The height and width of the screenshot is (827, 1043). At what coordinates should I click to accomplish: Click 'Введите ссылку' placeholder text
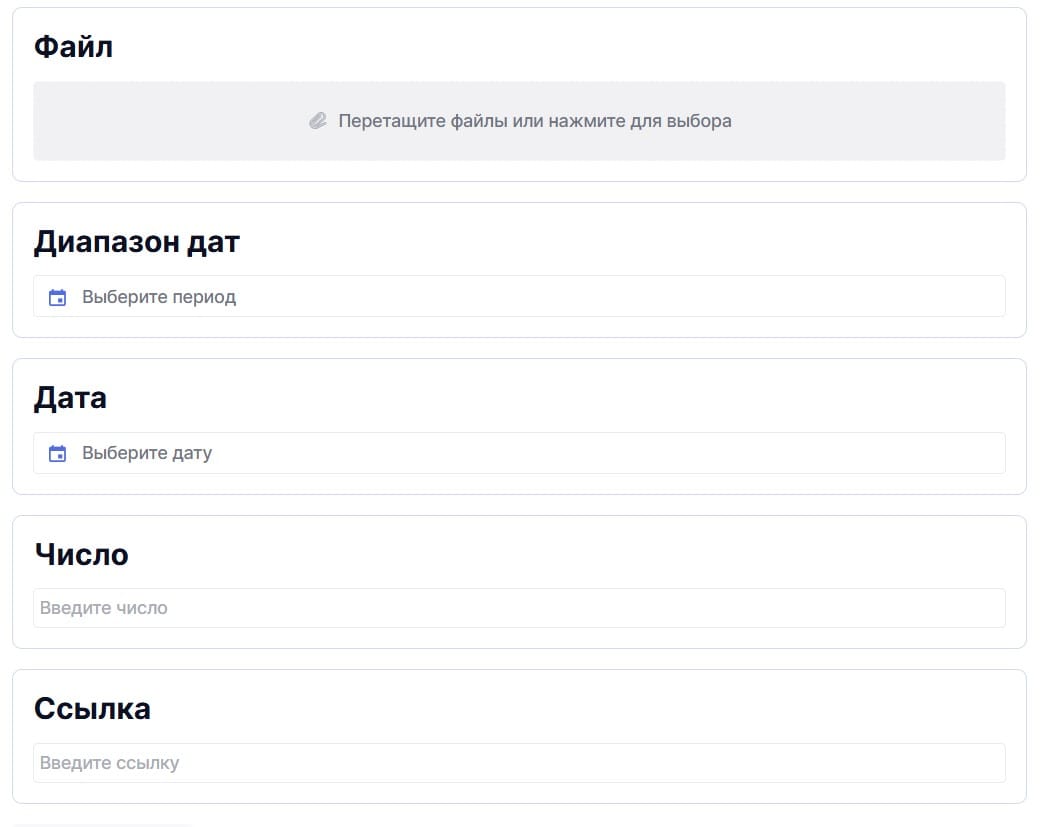point(110,763)
